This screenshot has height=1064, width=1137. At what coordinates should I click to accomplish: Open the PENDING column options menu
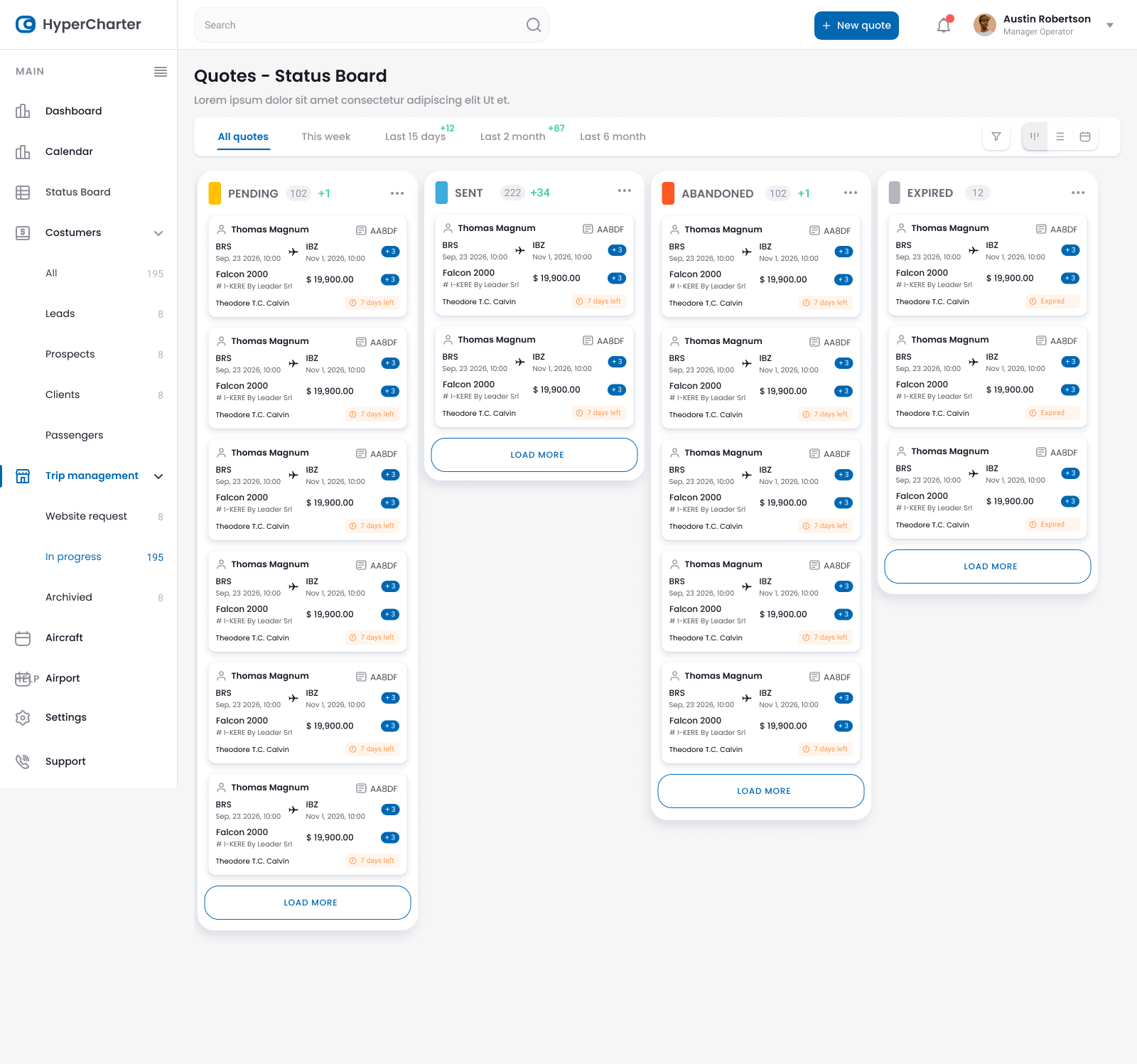[397, 193]
